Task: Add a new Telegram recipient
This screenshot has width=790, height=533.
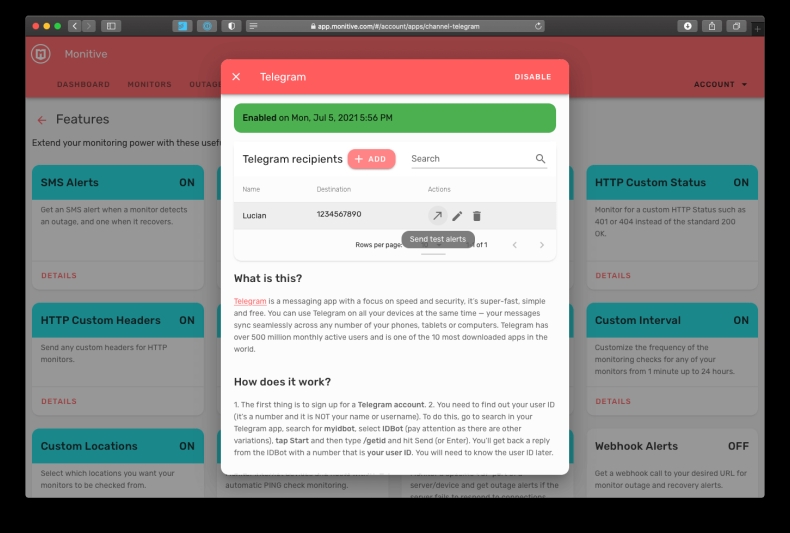Action: tap(371, 159)
